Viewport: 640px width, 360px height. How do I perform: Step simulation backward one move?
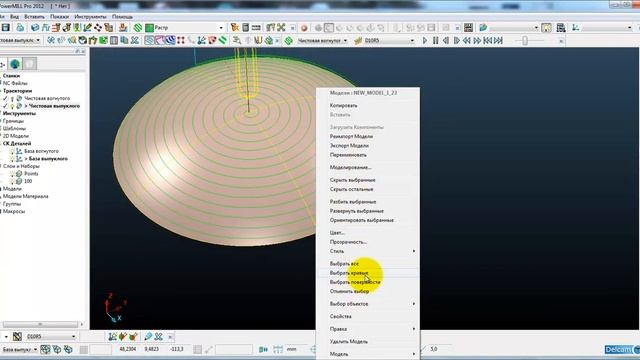tap(446, 40)
